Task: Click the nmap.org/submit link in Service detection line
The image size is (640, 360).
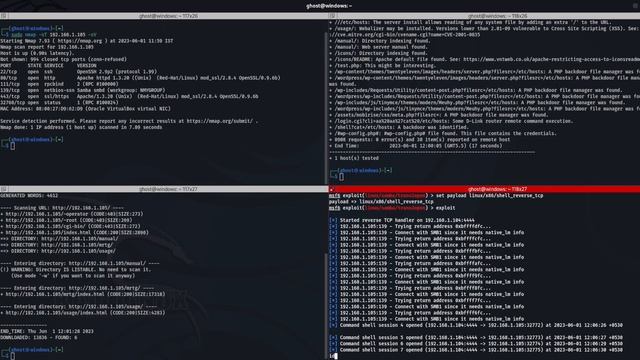Action: 221,121
